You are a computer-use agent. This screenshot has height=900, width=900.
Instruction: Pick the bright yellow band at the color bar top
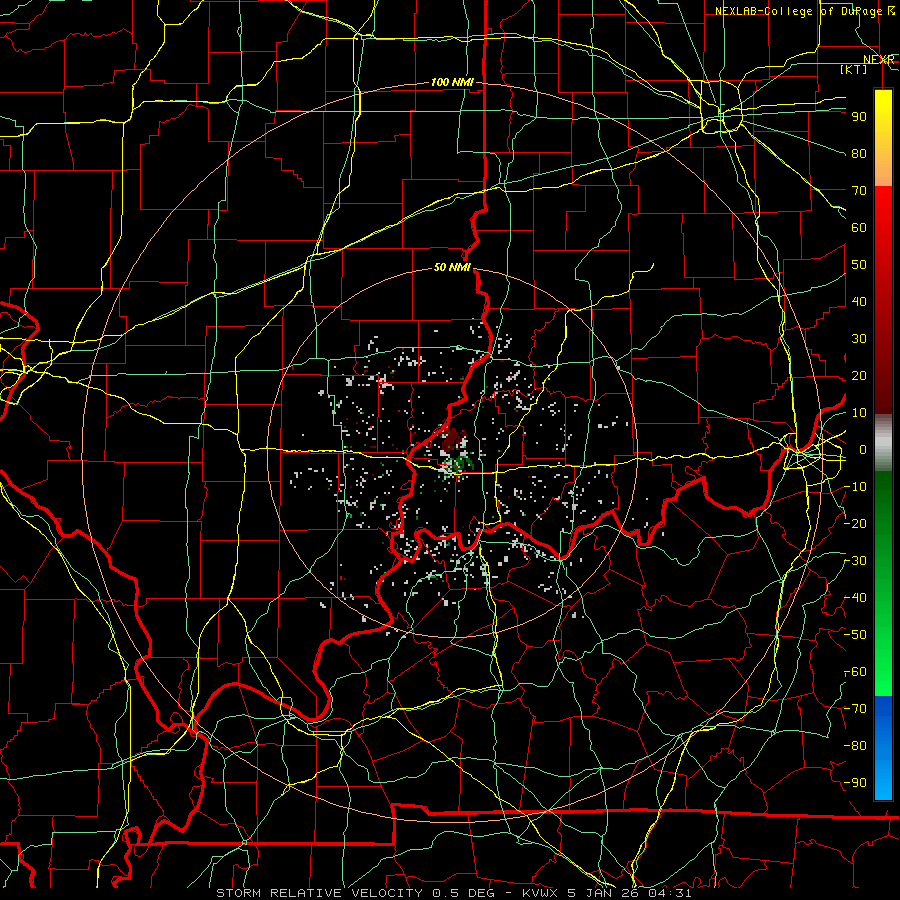883,103
